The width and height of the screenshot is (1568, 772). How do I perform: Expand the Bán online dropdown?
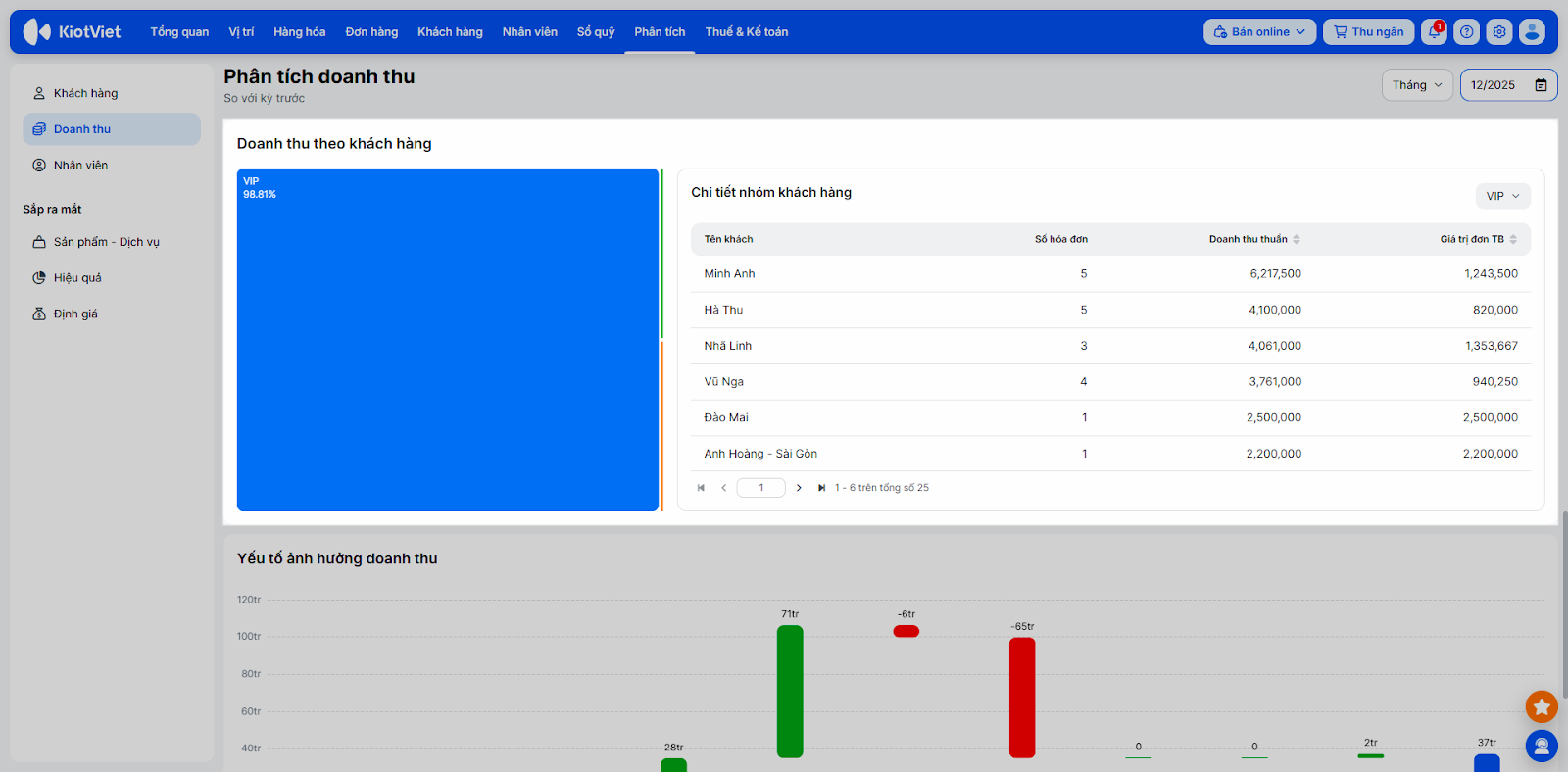(x=1259, y=32)
